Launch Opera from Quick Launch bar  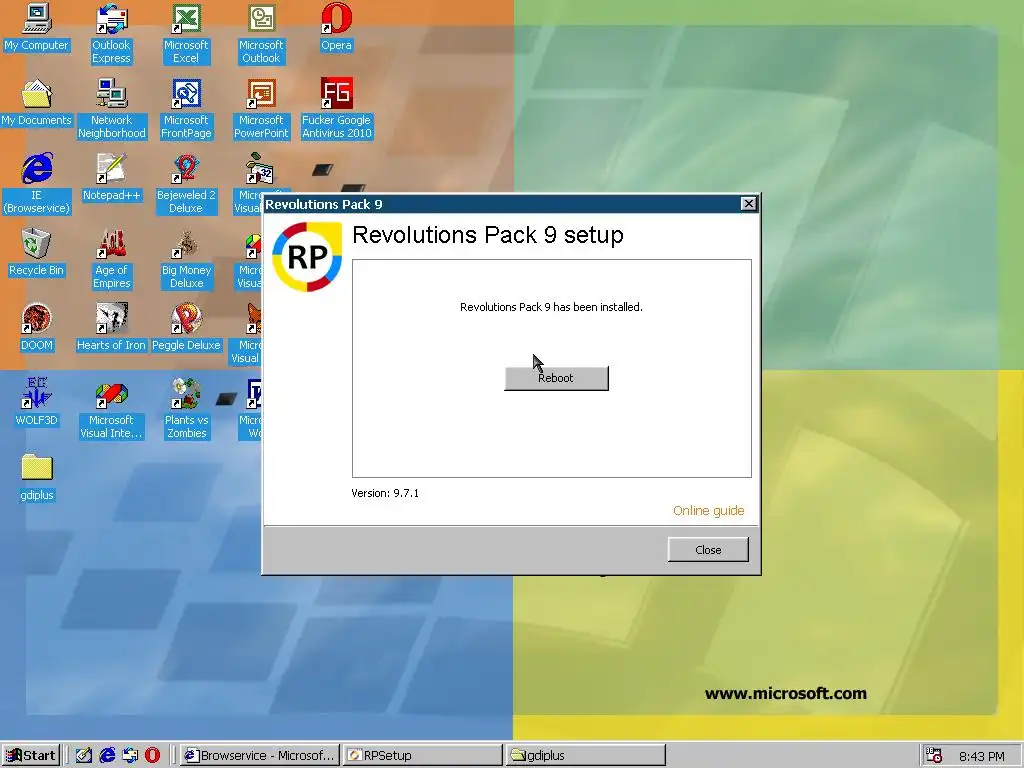pyautogui.click(x=152, y=756)
